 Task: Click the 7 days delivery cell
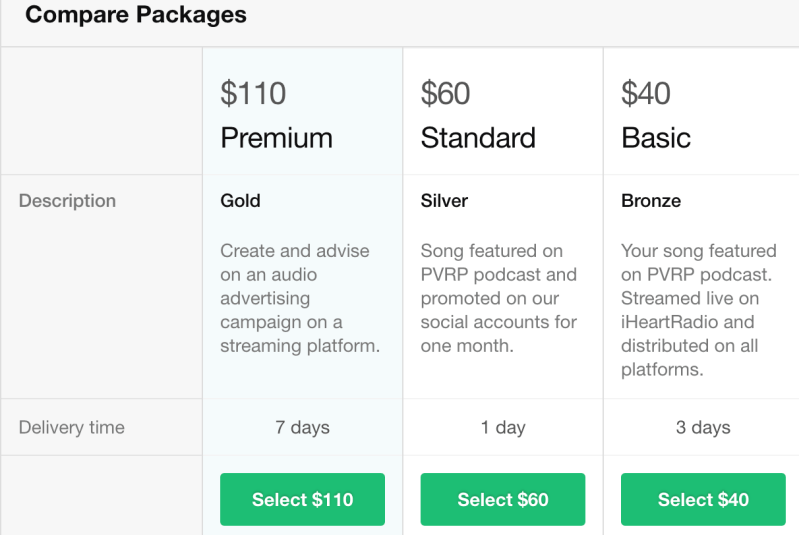302,427
